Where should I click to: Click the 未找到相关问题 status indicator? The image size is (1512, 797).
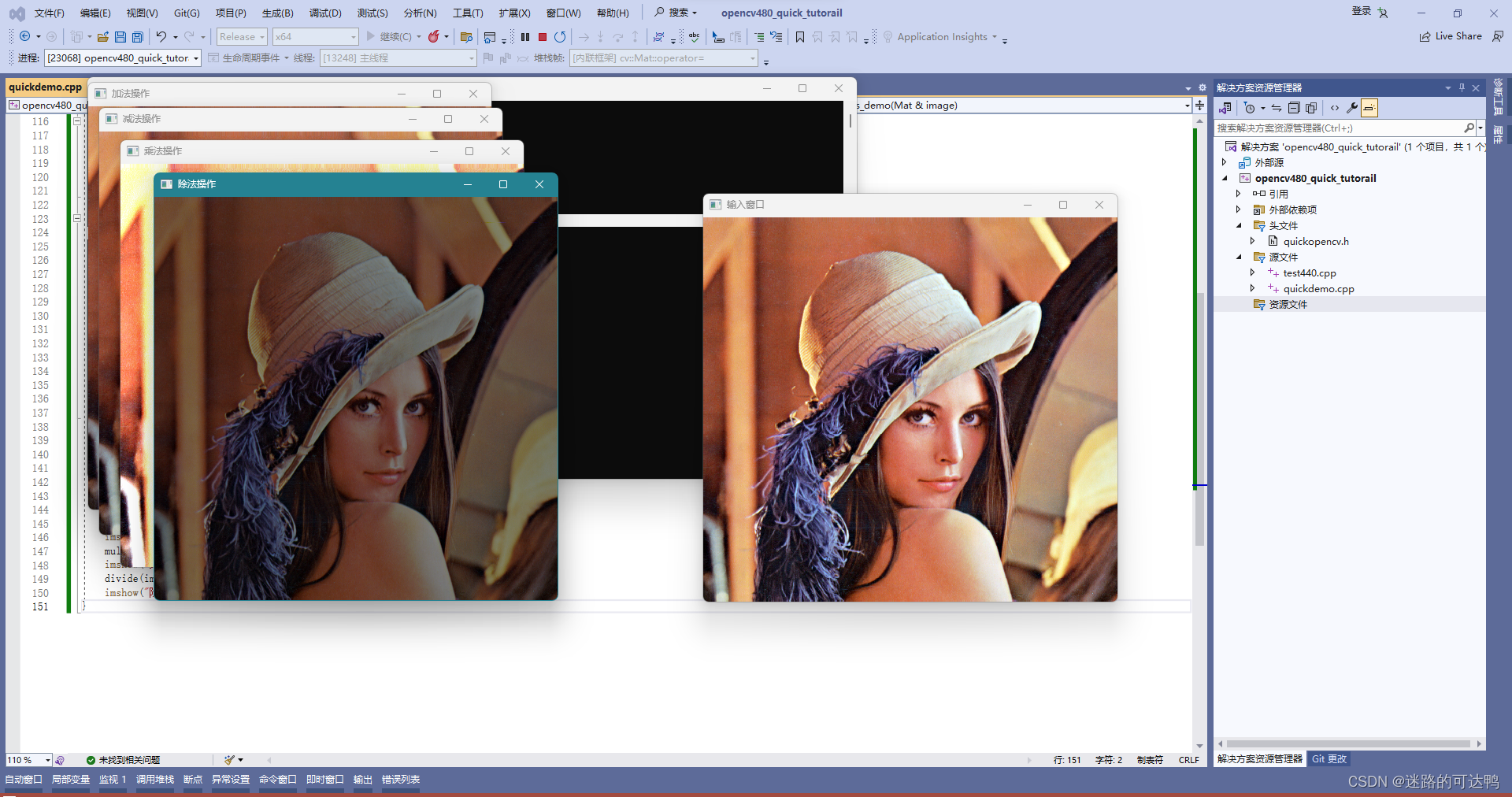tap(123, 760)
